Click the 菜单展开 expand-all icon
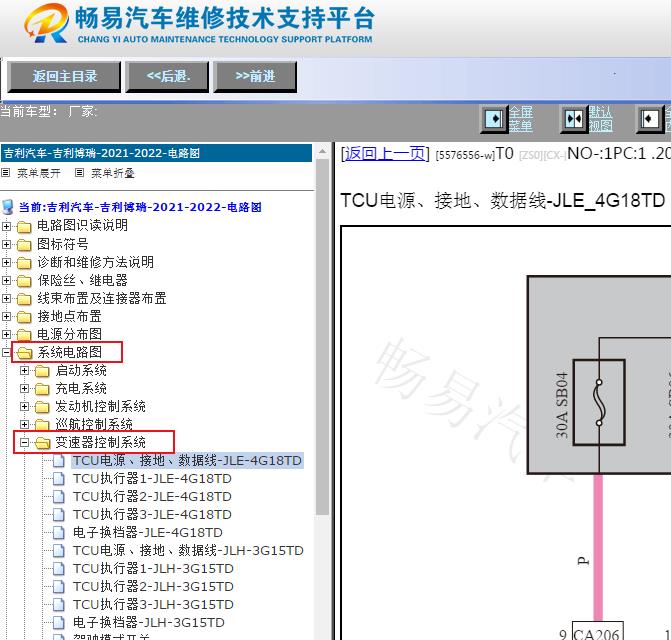Screen dimensions: 671x640 (x=6, y=173)
